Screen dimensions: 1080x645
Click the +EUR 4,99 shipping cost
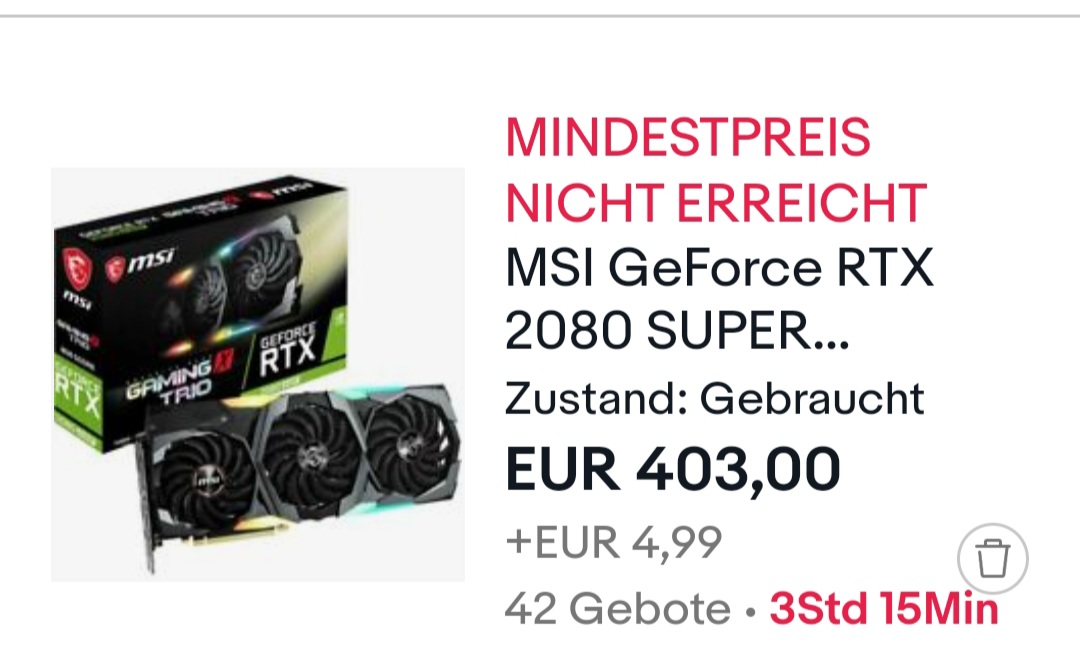point(614,542)
